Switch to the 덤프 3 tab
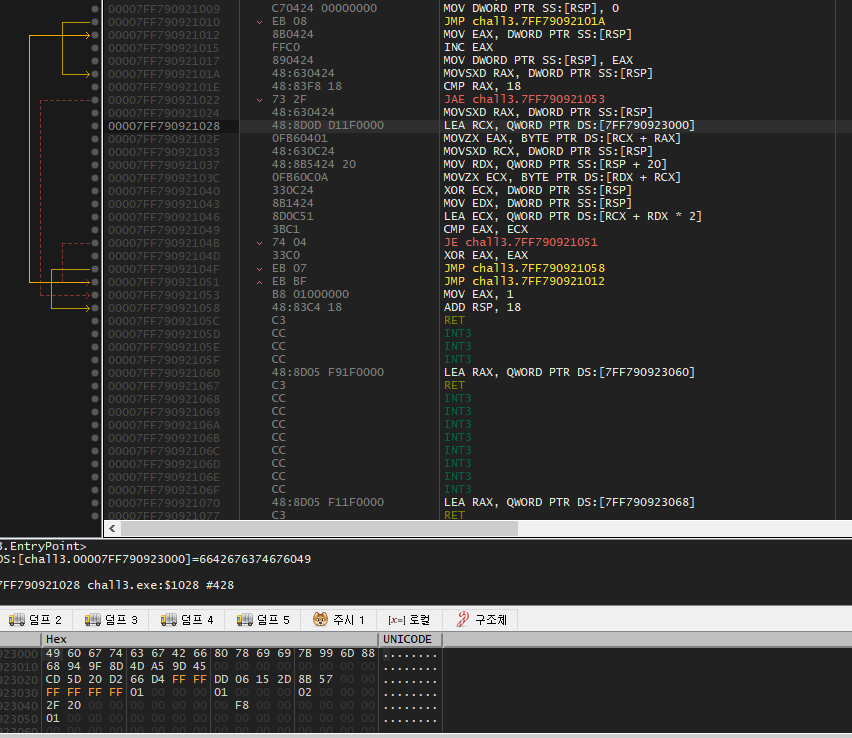 coord(110,619)
